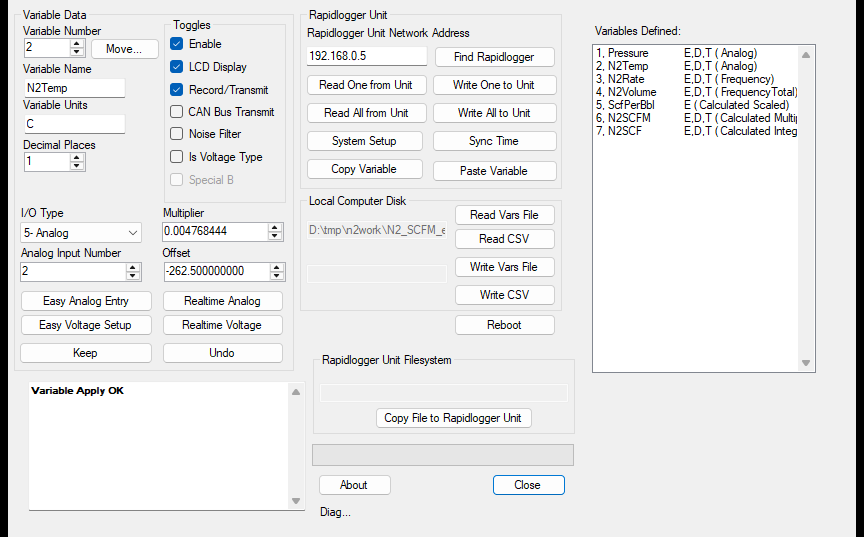864x537 pixels.
Task: Open Easy Voltage Setup
Action: point(86,325)
